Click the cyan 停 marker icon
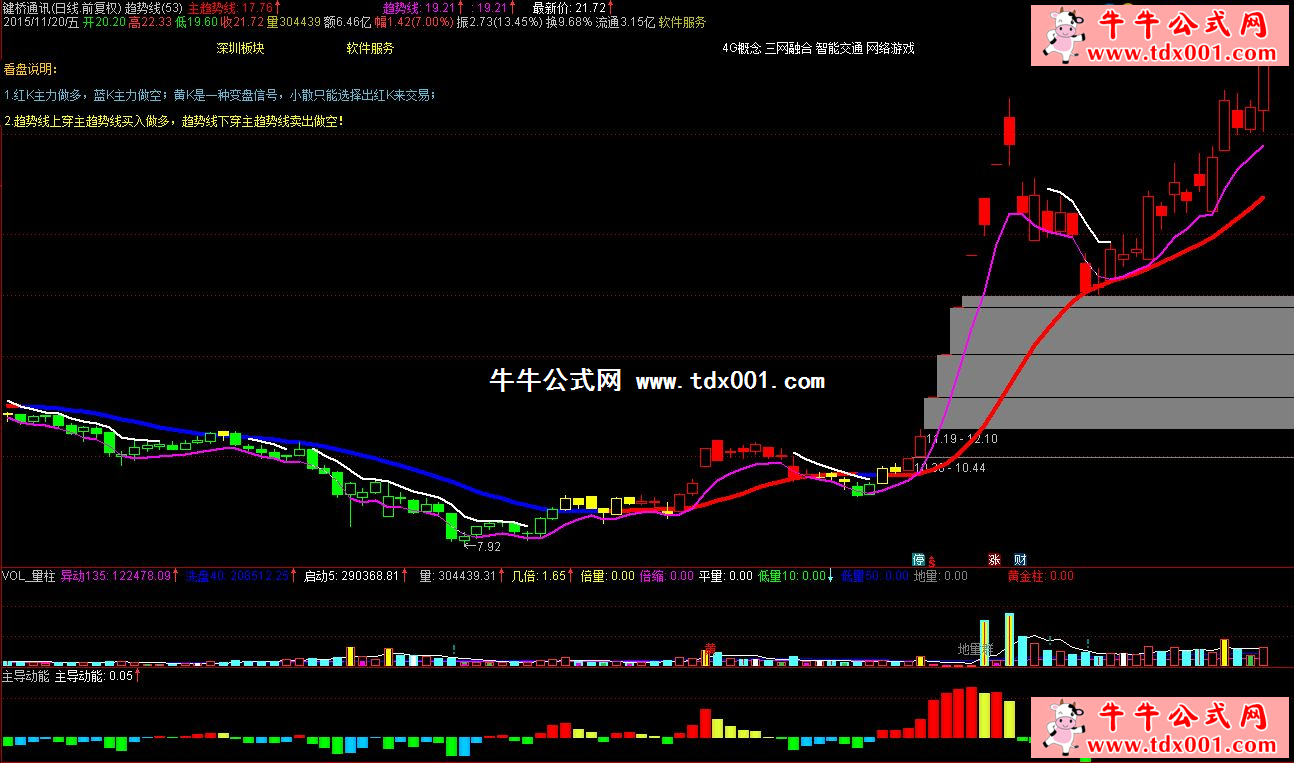Image resolution: width=1294 pixels, height=763 pixels. point(917,559)
